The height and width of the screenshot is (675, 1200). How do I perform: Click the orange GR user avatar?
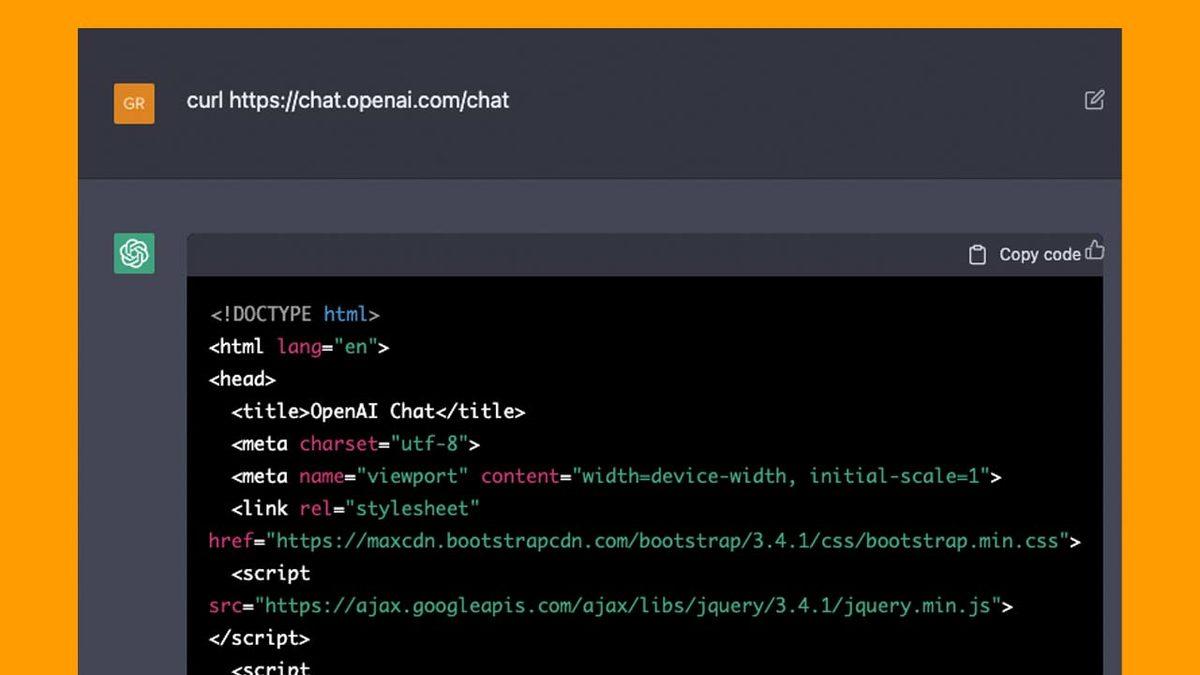pyautogui.click(x=134, y=103)
